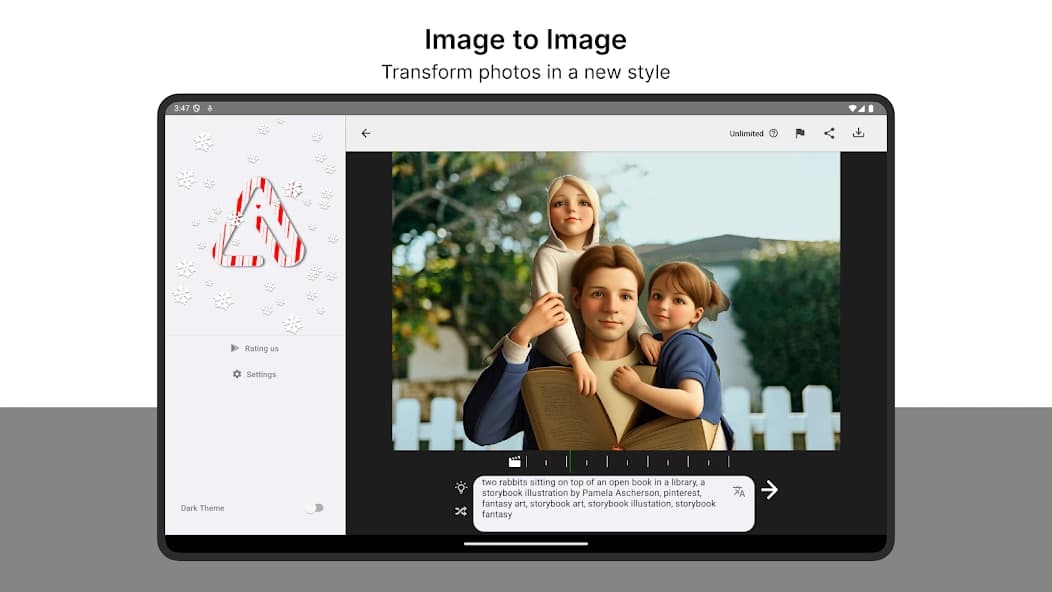Click inside the prompt text field
Viewport: 1052px width, 592px height.
tap(614, 503)
